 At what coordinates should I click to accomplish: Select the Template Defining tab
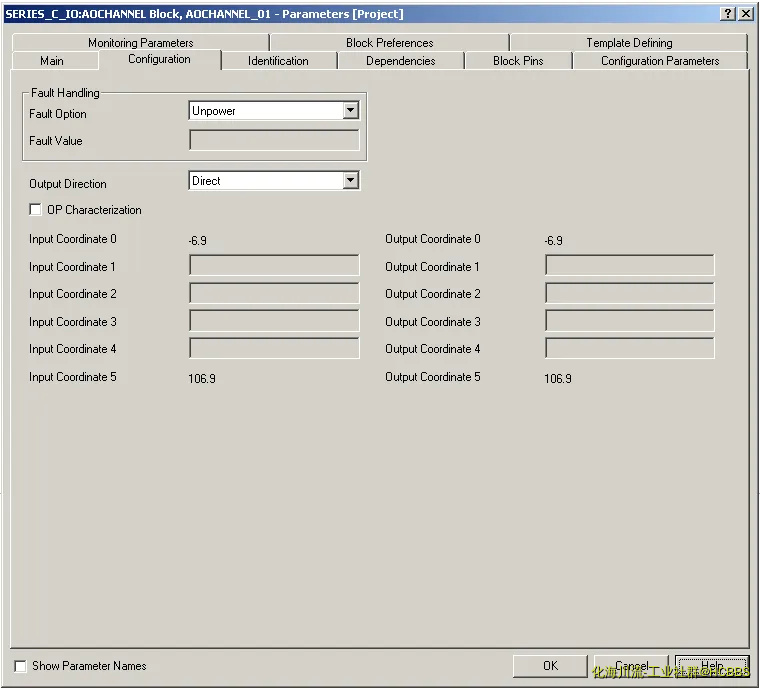pyautogui.click(x=629, y=43)
